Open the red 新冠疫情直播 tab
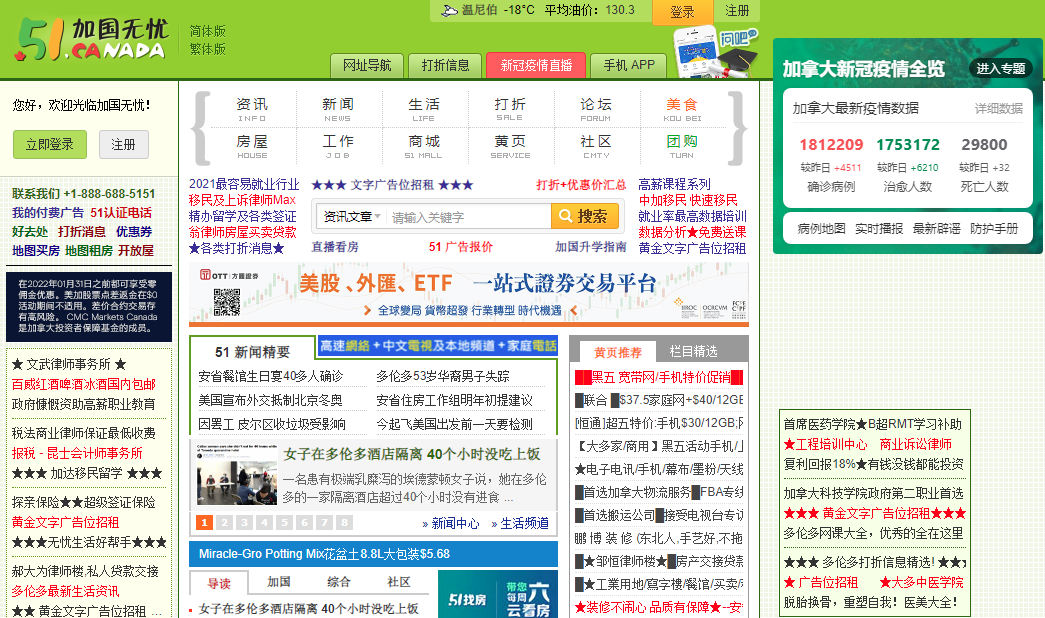Viewport: 1045px width, 618px height. [x=536, y=65]
